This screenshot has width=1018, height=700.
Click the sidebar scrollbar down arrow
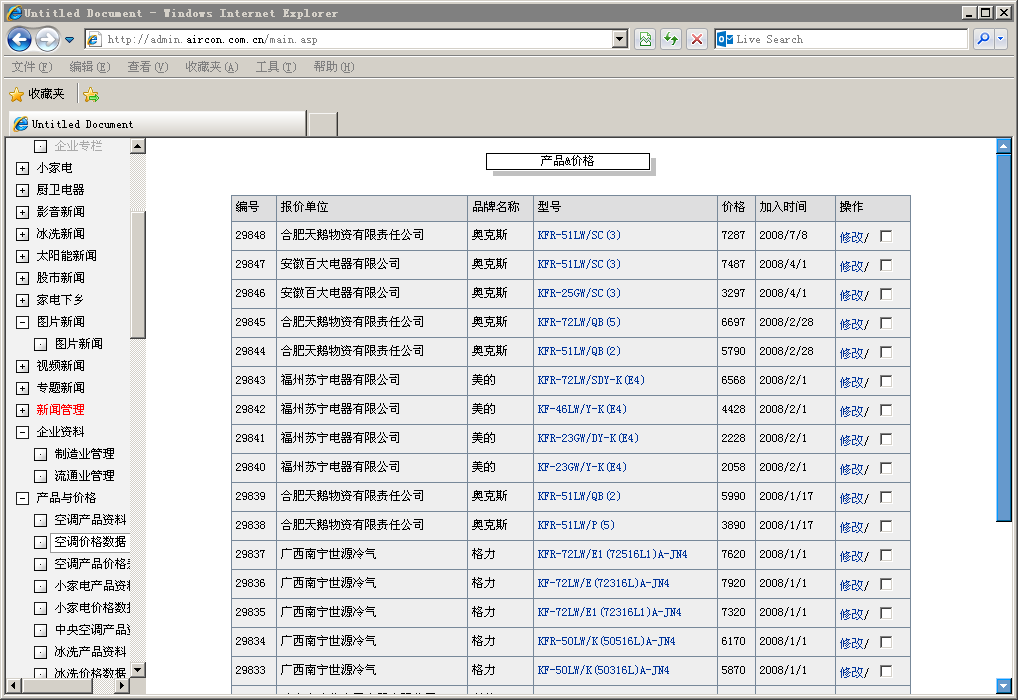(x=138, y=669)
